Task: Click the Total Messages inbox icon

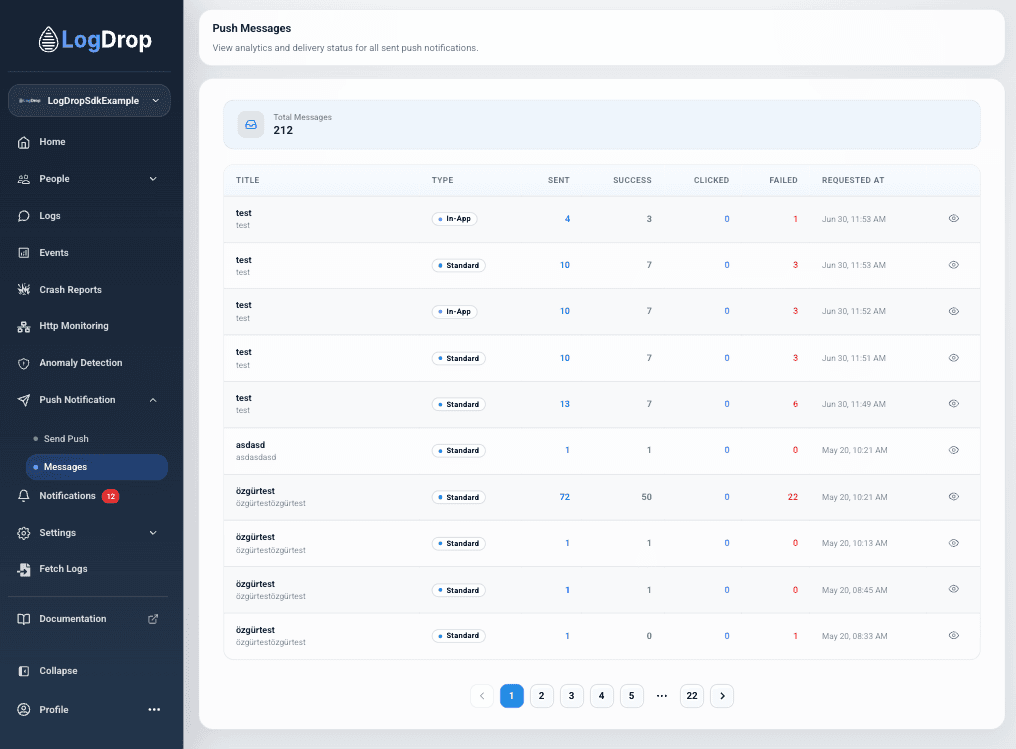Action: pos(251,124)
